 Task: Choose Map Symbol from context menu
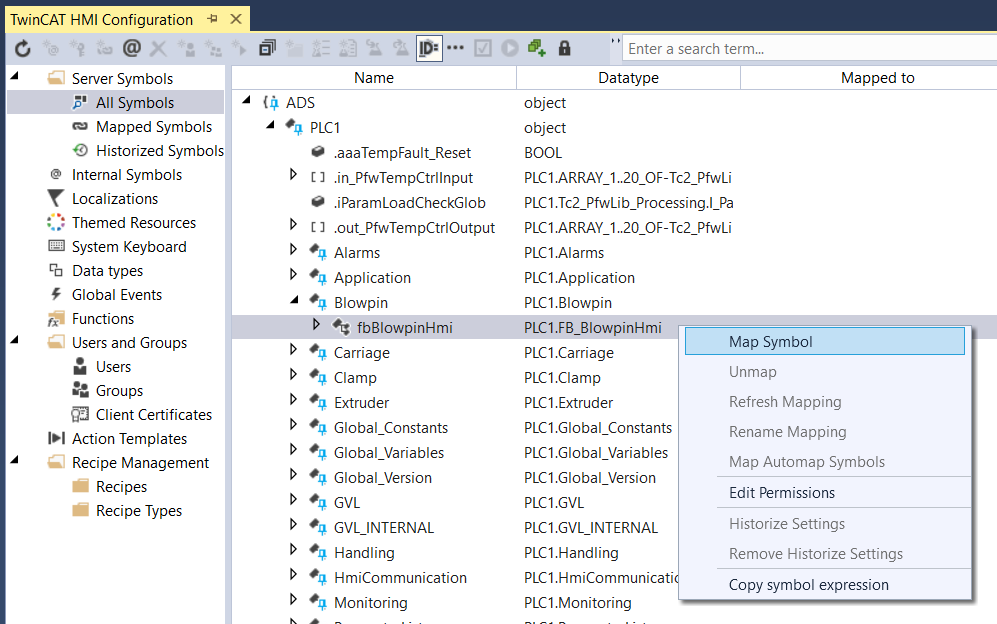tap(825, 342)
